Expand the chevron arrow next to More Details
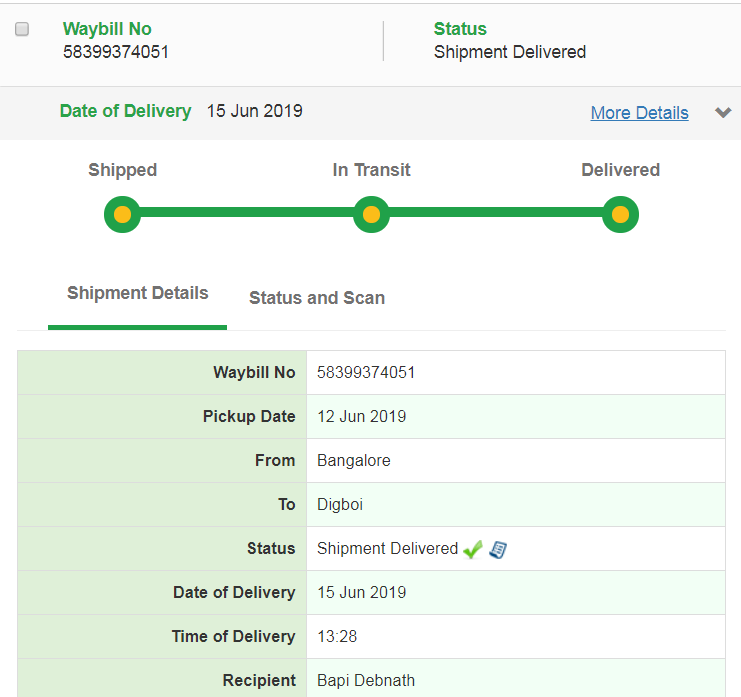Screen dimensions: 741x697 tap(723, 112)
